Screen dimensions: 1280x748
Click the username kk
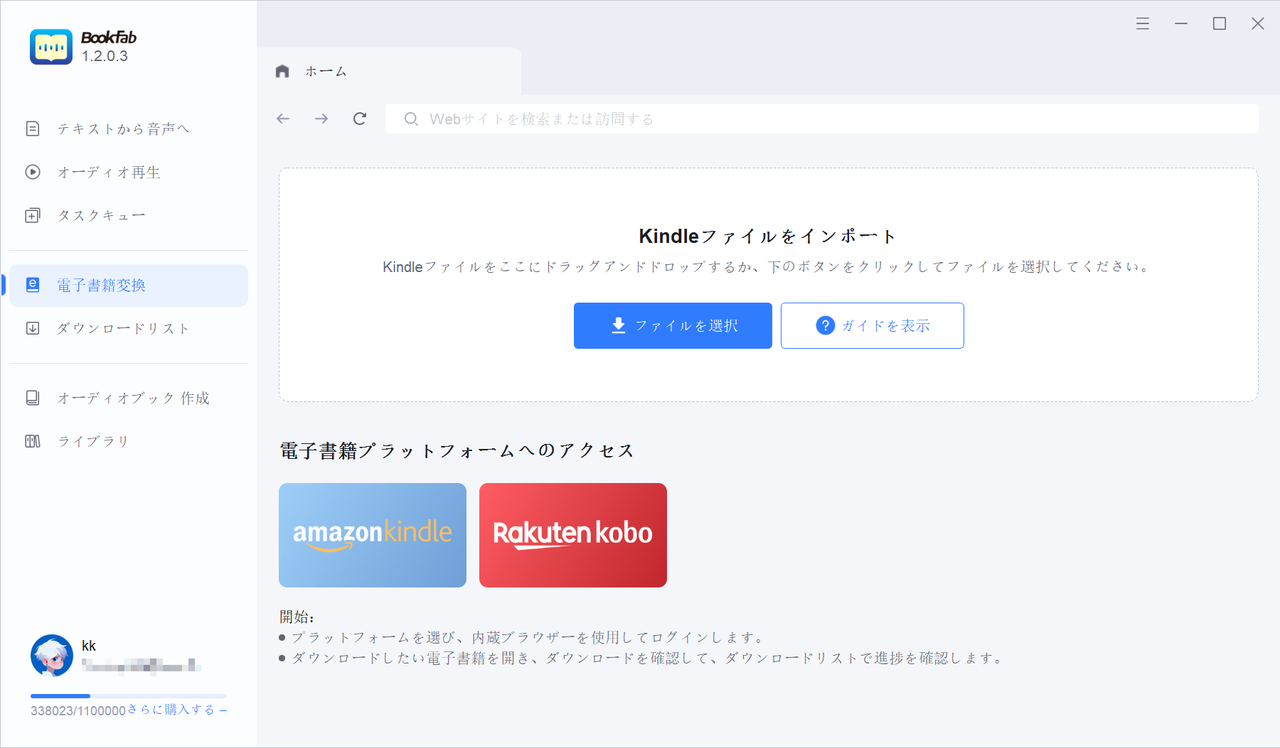click(x=89, y=646)
